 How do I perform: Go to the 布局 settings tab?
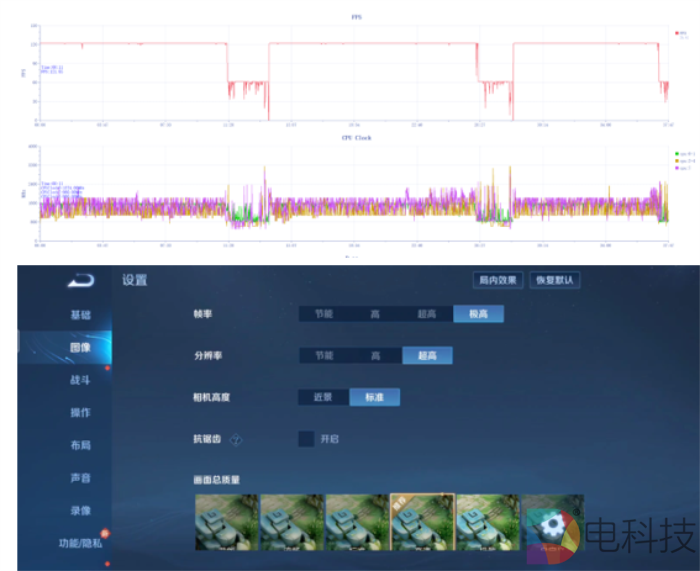pos(80,445)
